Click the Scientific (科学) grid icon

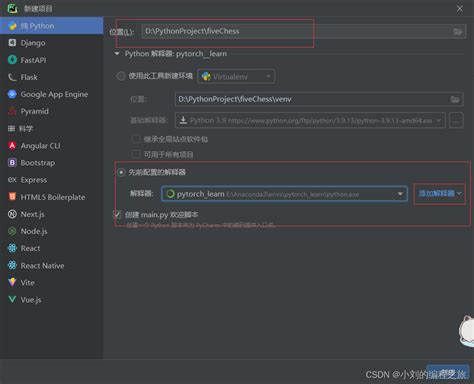coord(12,129)
